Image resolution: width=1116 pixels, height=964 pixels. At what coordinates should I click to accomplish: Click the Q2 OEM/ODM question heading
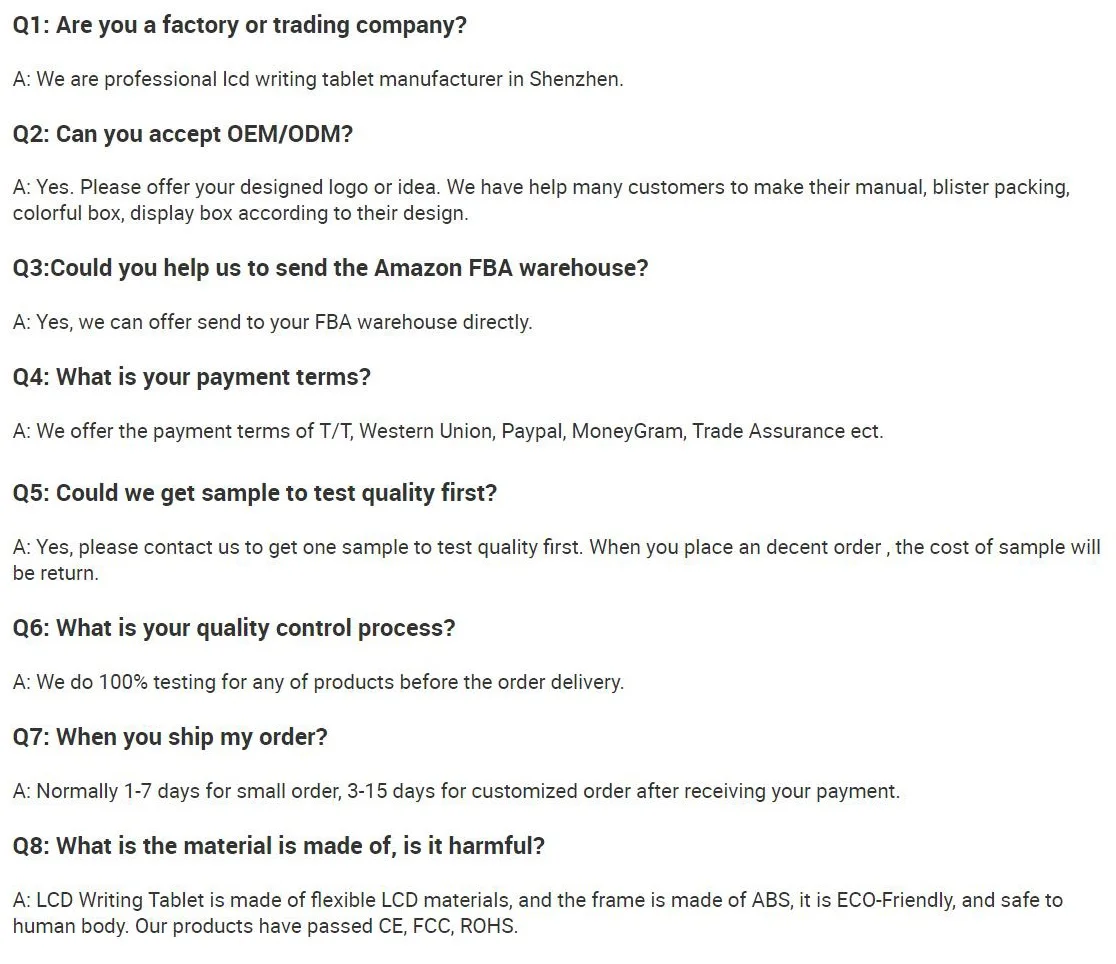point(183,134)
